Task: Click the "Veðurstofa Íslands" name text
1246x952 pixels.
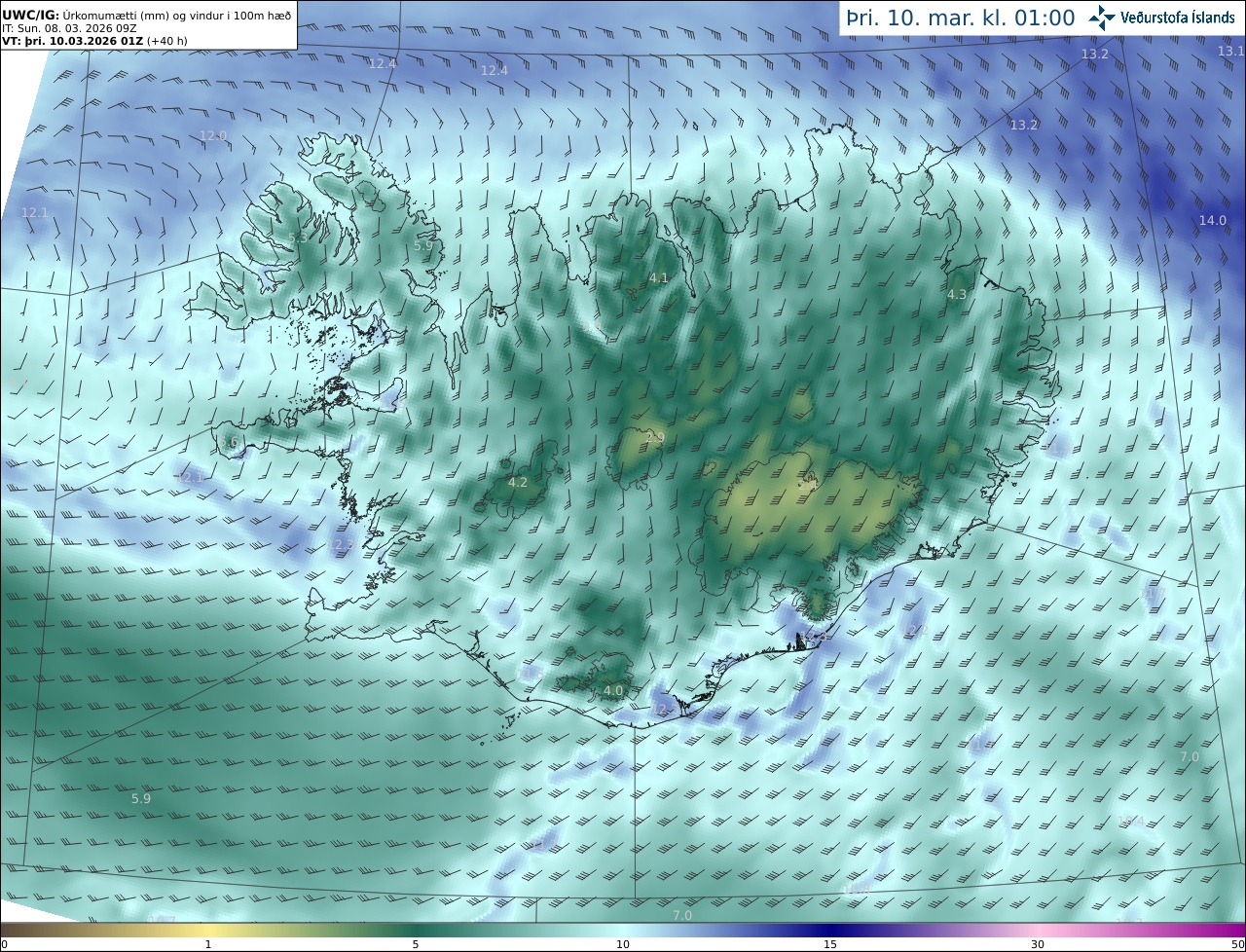Action: click(1178, 18)
